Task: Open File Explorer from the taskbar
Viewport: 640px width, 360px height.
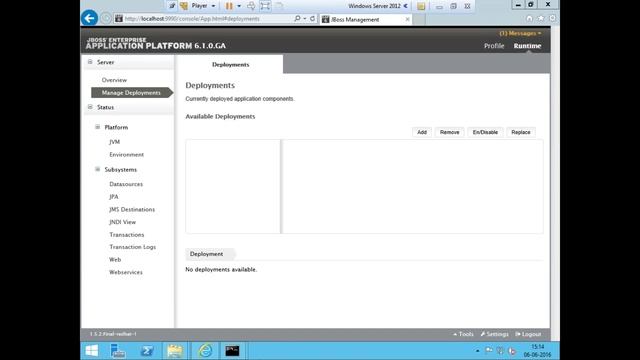Action: 175,351
